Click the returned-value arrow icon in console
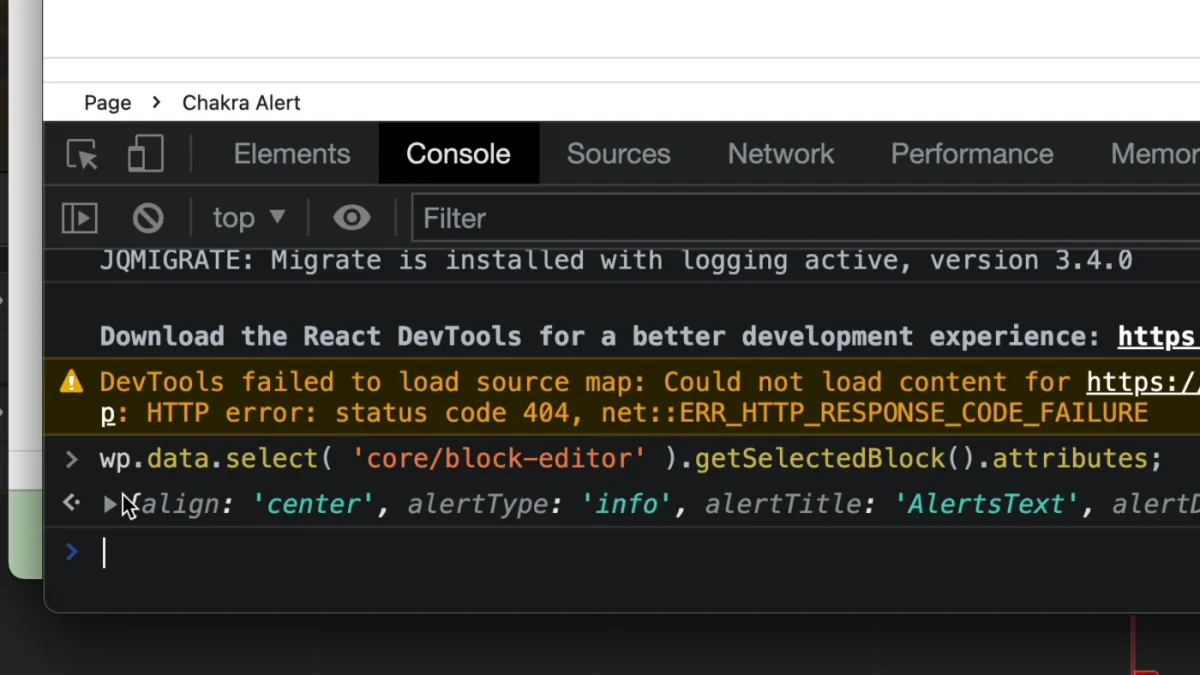This screenshot has height=675, width=1200. [x=71, y=503]
